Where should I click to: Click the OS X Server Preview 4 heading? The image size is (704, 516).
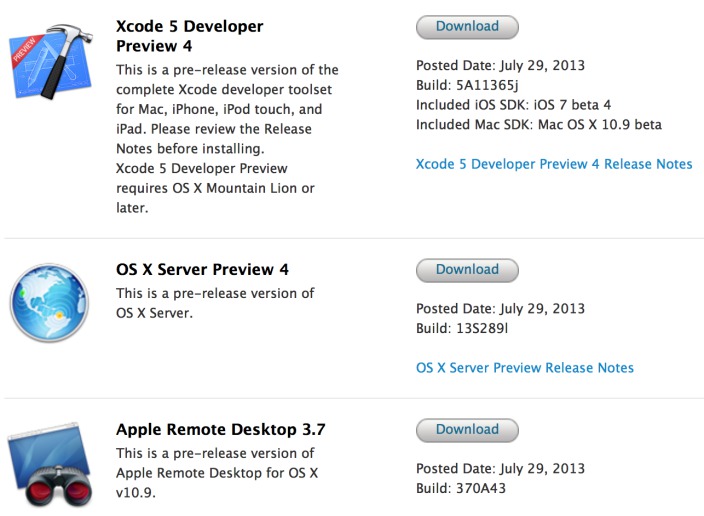point(203,270)
